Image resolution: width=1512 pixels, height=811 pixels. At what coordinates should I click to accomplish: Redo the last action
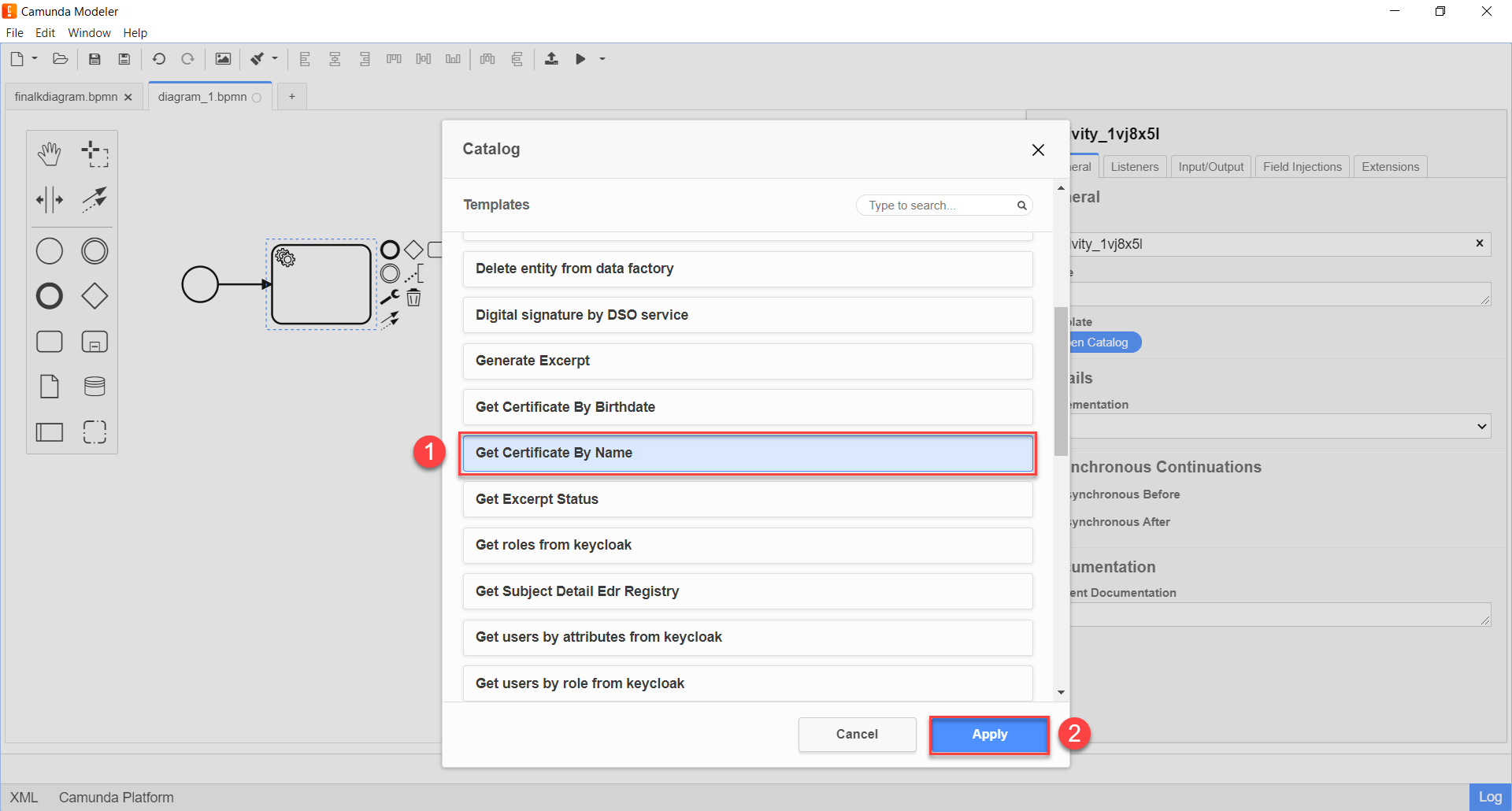tap(187, 59)
